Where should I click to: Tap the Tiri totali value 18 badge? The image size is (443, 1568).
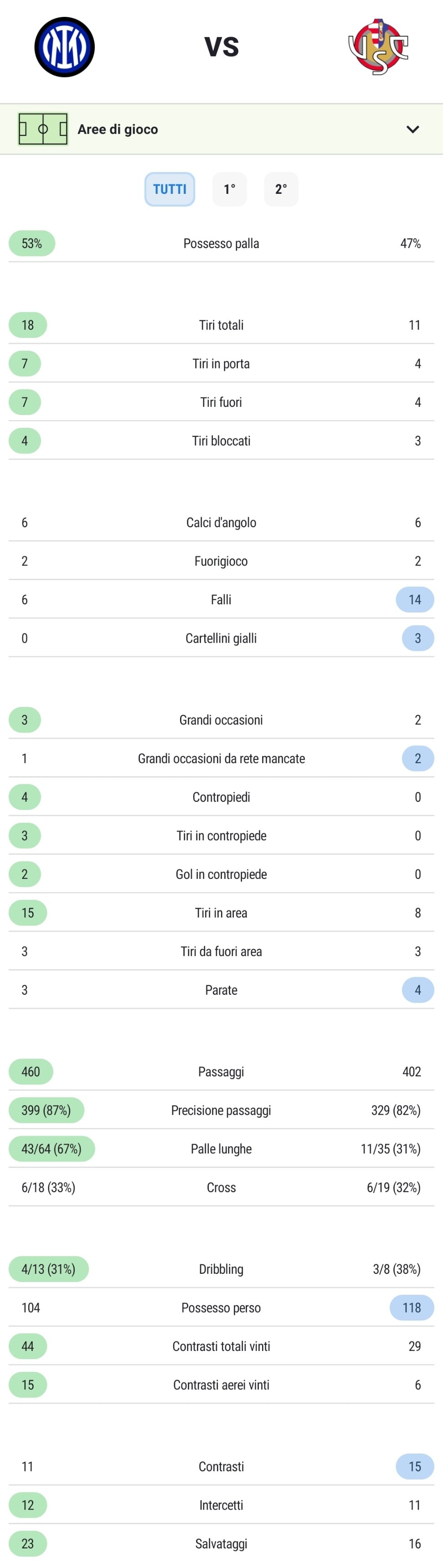28,325
